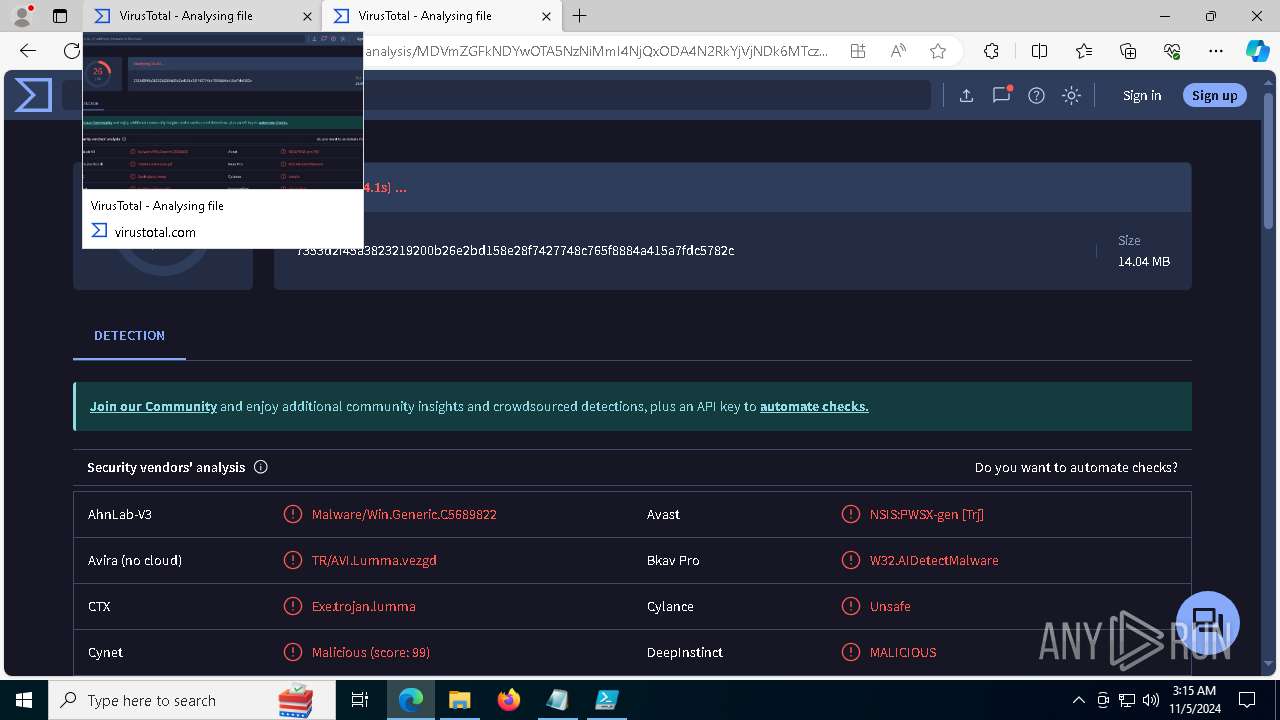Open Browser essentials heart icon
1280x720 pixels.
[1172, 51]
